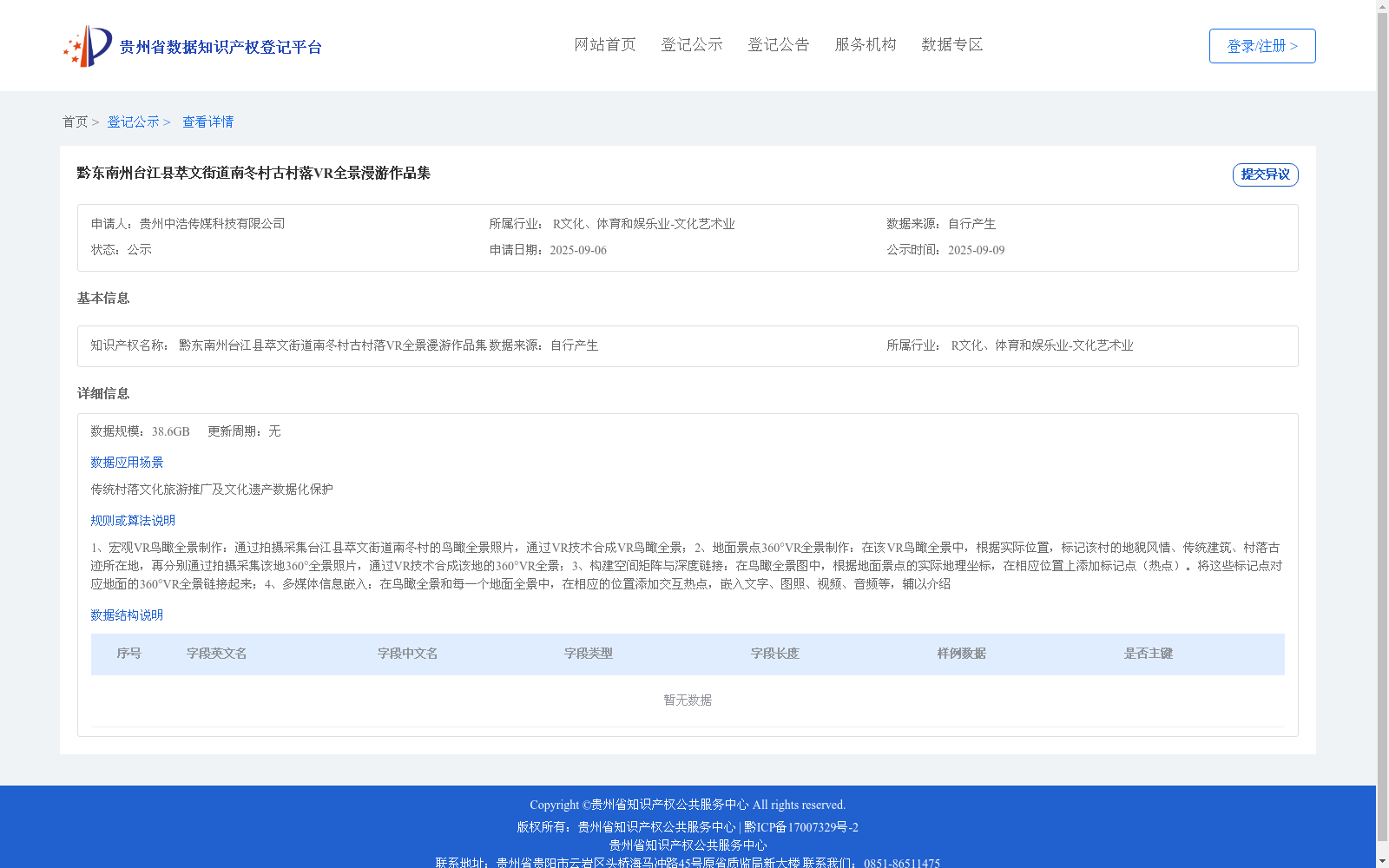
Task: Select 服务机构 in top menu
Action: point(866,44)
